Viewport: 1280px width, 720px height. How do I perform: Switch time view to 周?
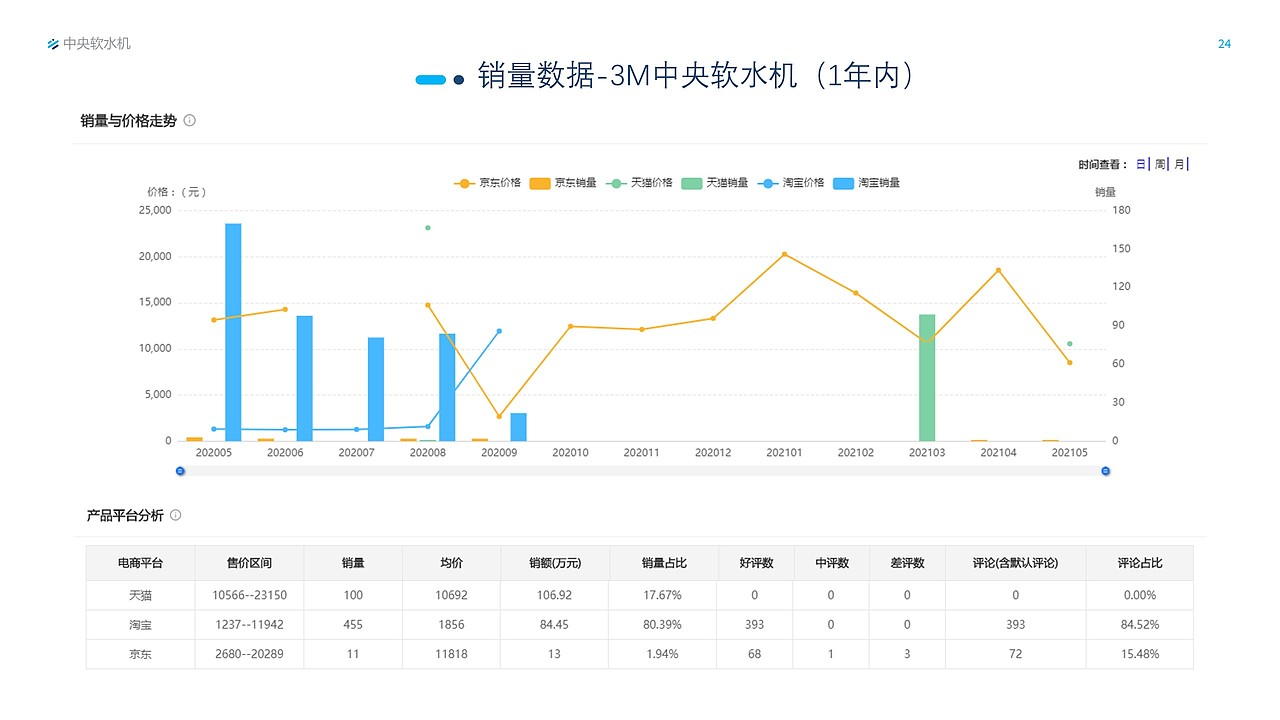point(1161,164)
